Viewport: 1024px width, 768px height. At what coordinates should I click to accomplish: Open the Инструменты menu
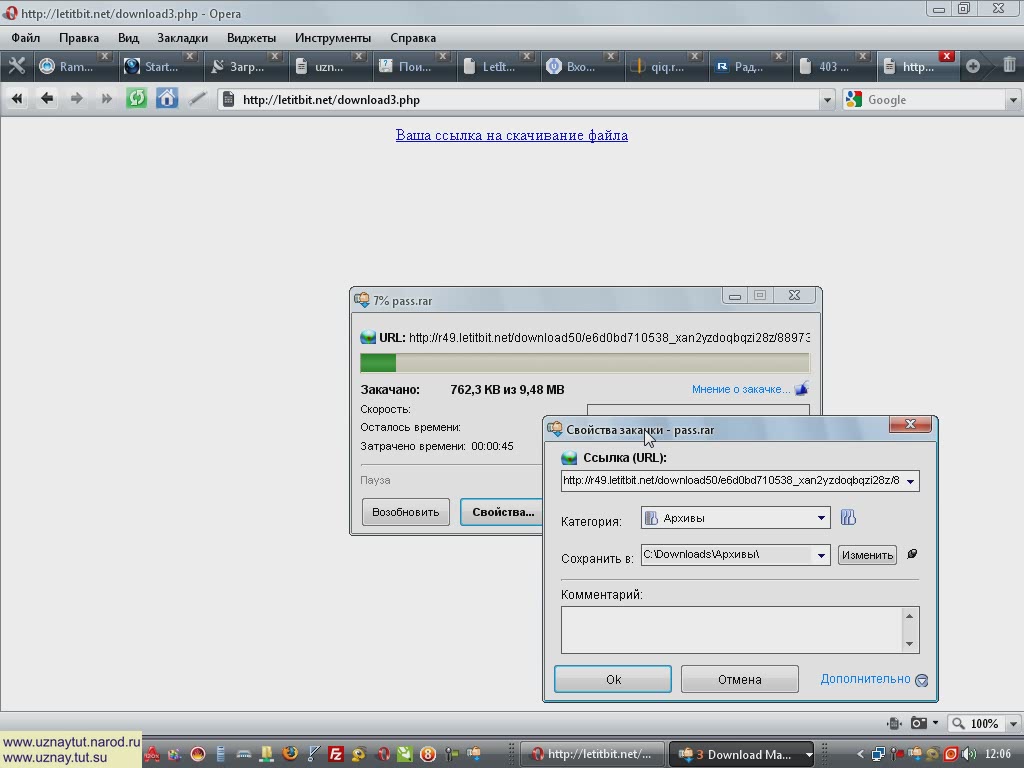[332, 38]
